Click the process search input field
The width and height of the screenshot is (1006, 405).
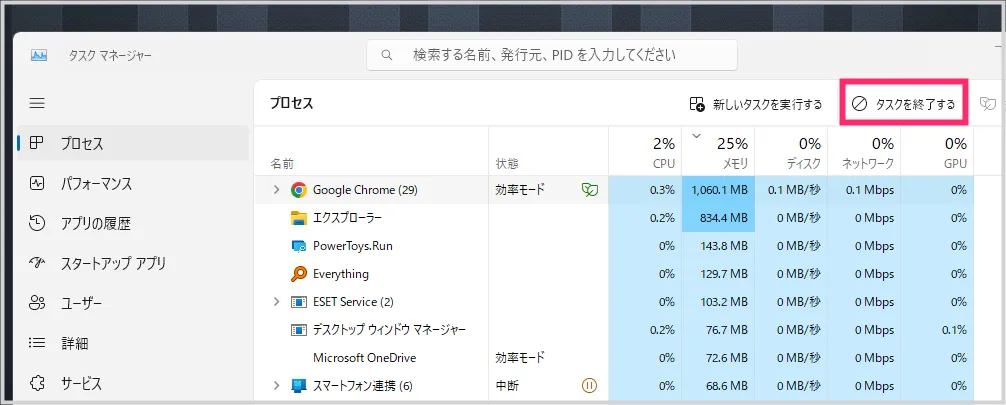pos(552,55)
